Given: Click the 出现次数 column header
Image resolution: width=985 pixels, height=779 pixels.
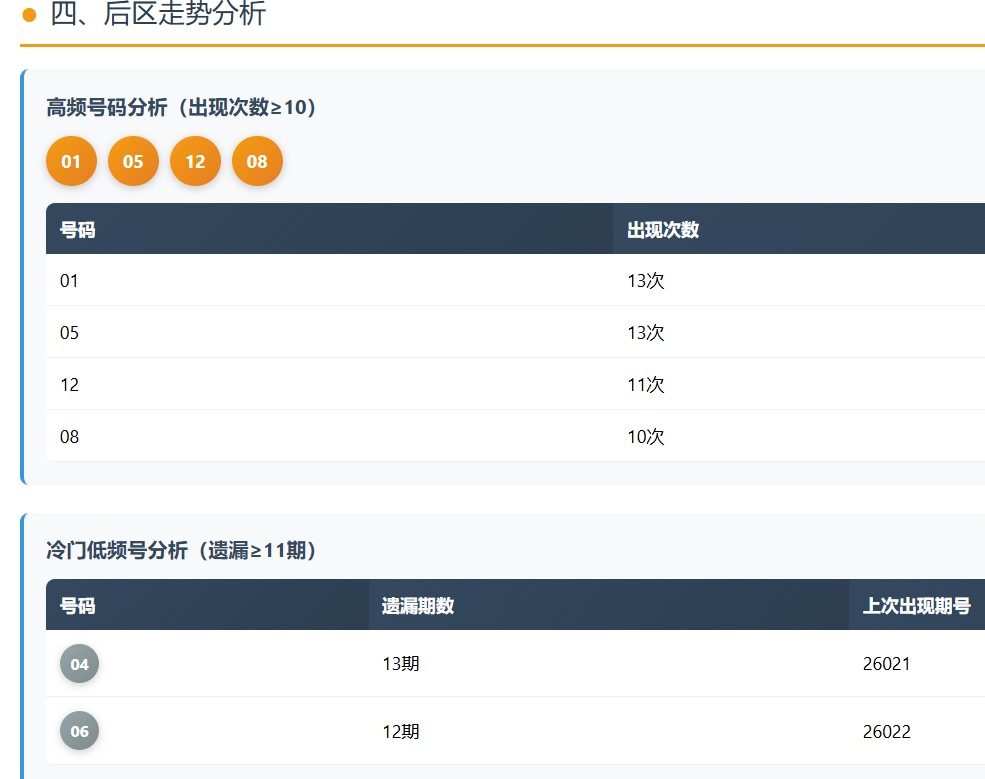Looking at the screenshot, I should (663, 229).
